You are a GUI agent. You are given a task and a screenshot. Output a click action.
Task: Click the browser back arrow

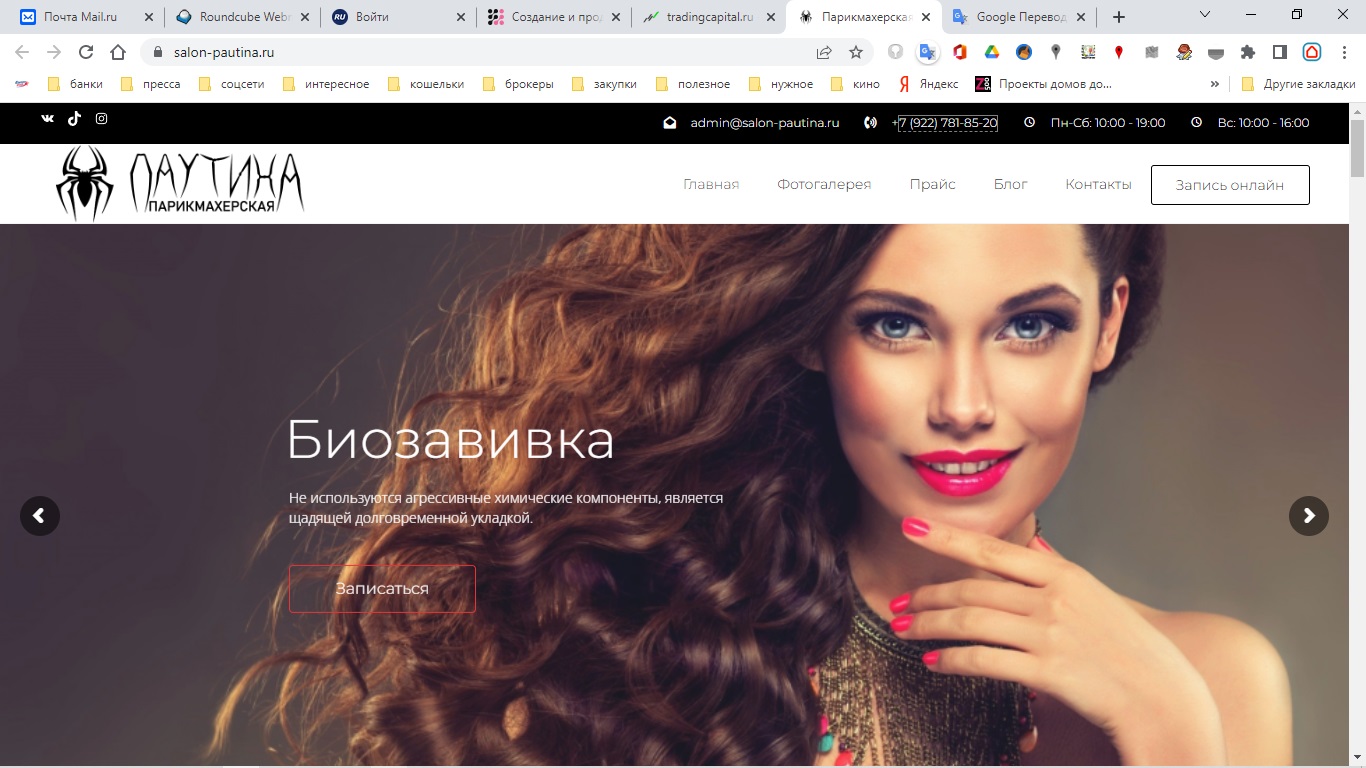tap(22, 52)
